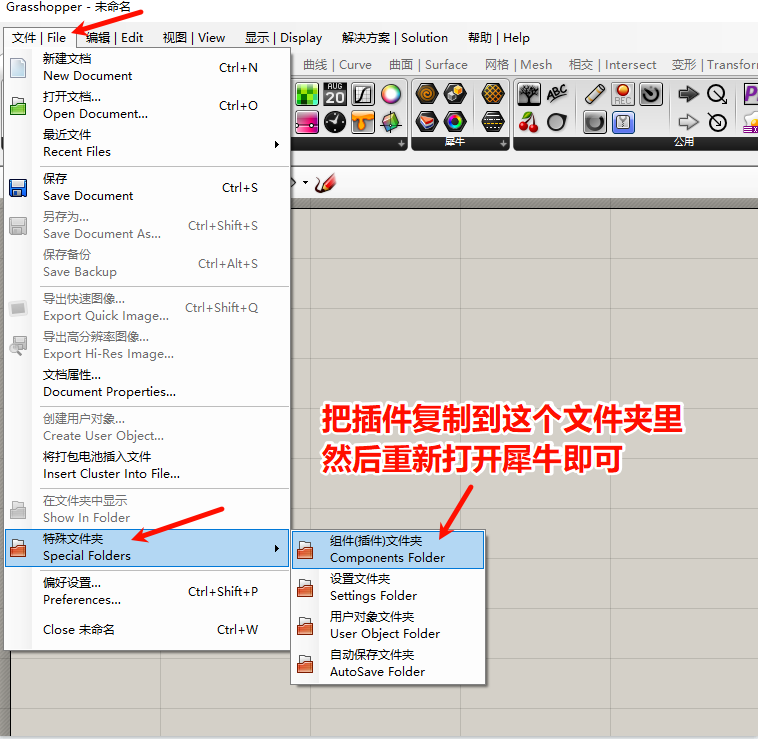The width and height of the screenshot is (758, 739).
Task: Open the Settings Folder submenu item
Action: point(388,588)
